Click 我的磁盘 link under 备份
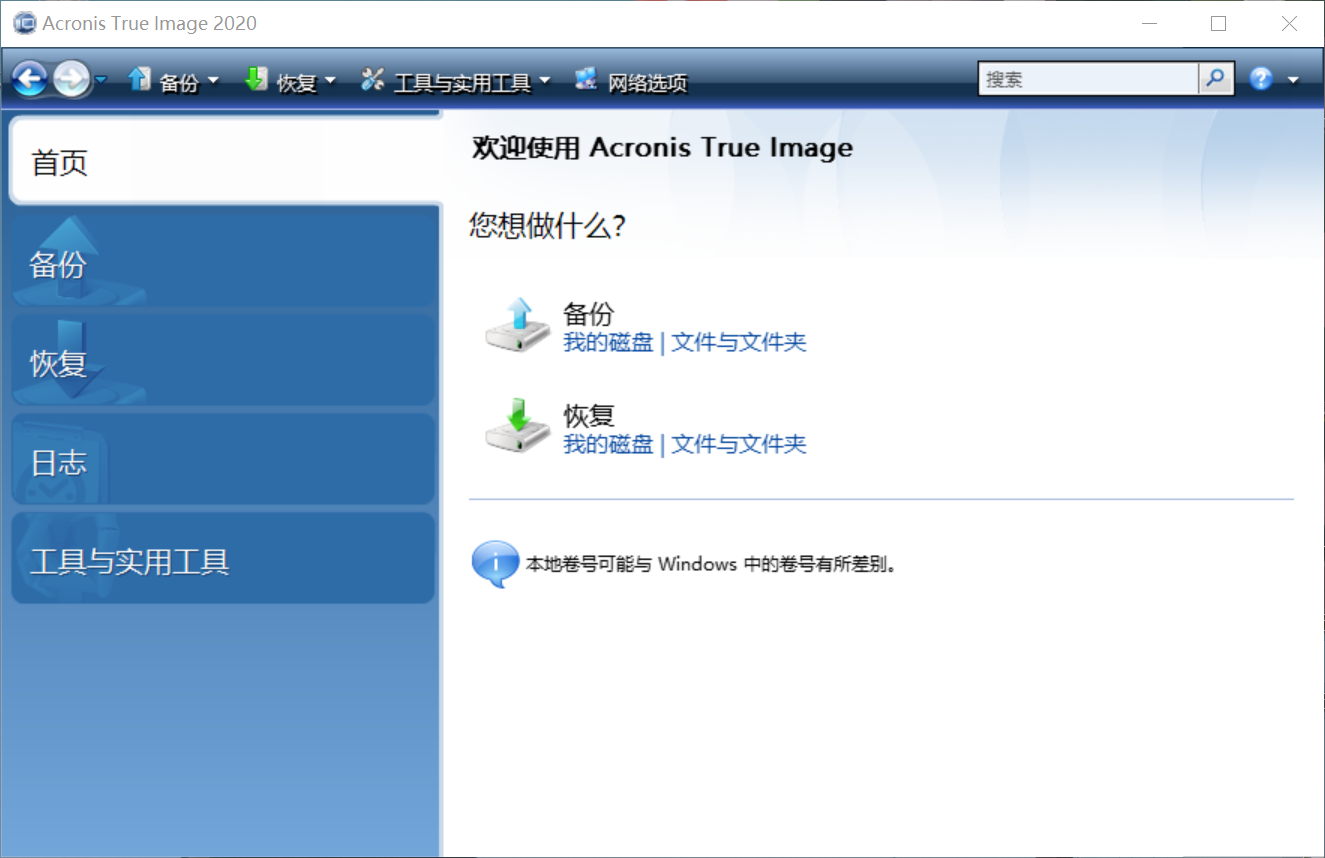Viewport: 1325px width, 858px height. coord(608,343)
